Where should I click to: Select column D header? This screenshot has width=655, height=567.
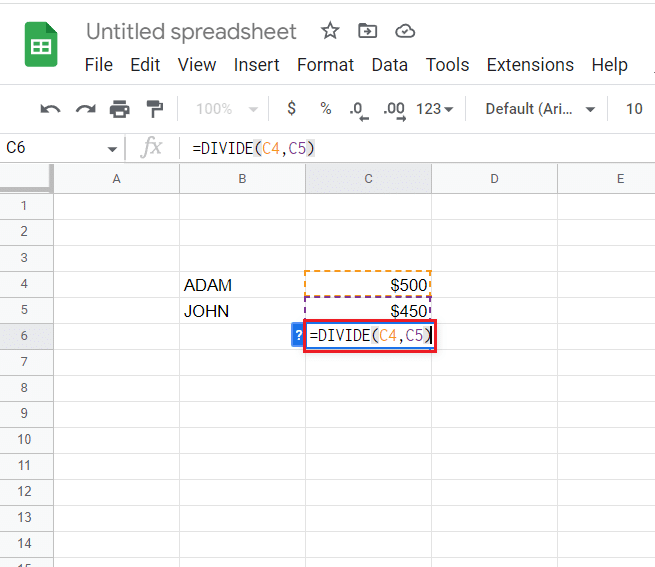tap(495, 178)
